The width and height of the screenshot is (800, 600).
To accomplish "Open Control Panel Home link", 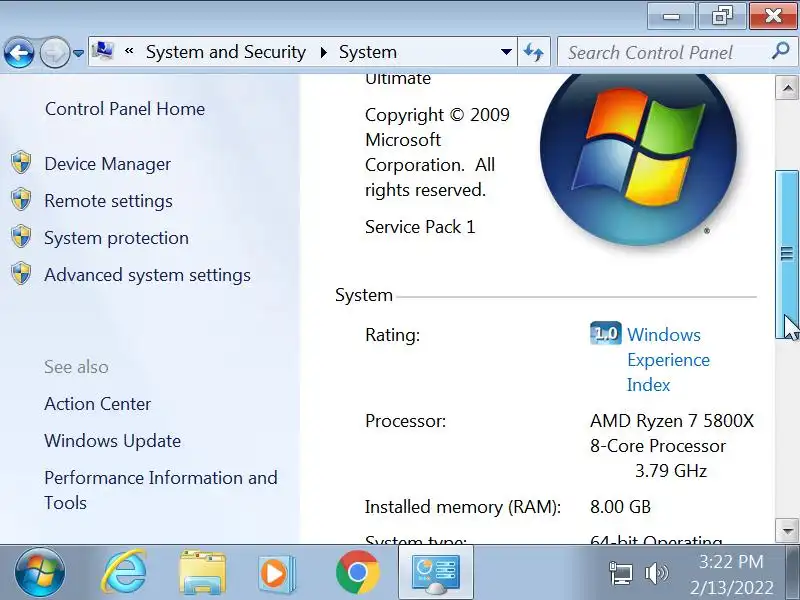I will pos(125,109).
